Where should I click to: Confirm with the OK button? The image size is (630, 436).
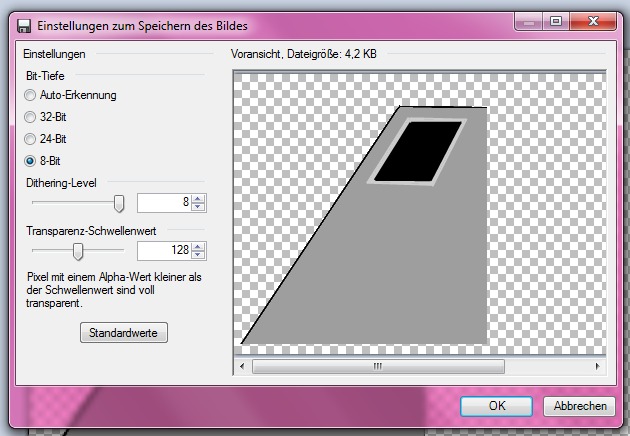pos(497,406)
